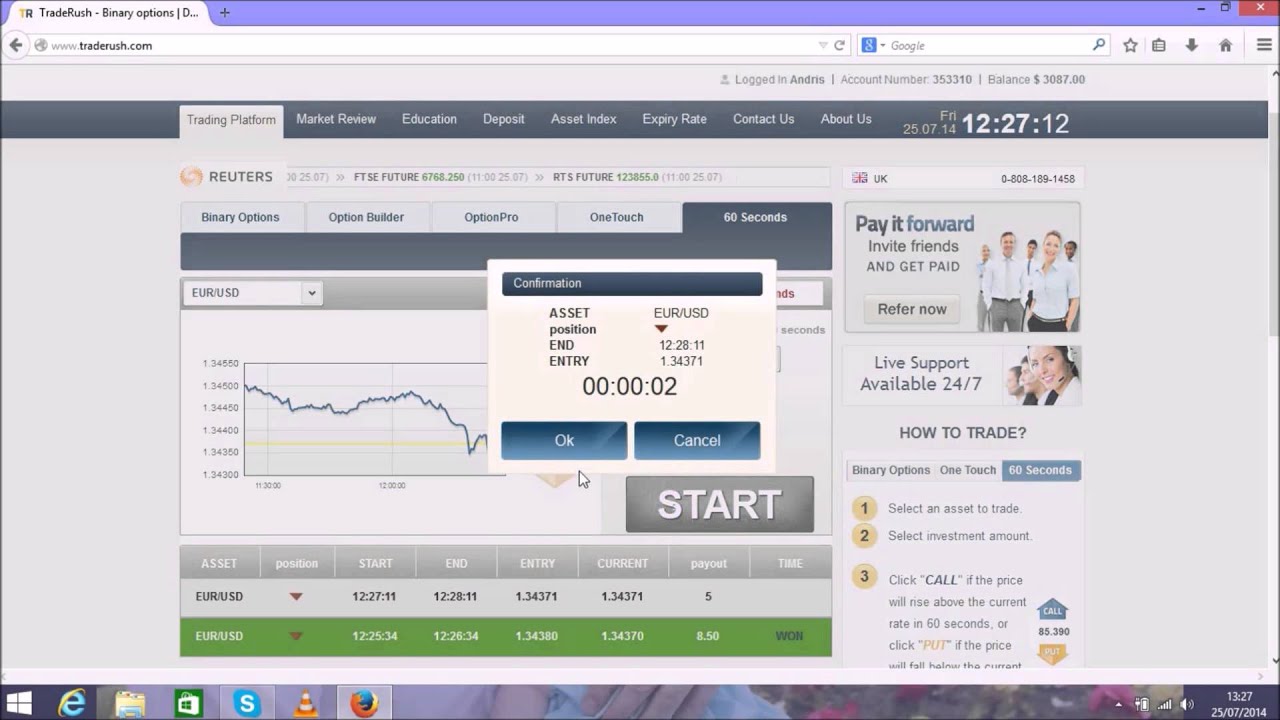
Task: Click the Reuters logo
Action: [x=227, y=177]
